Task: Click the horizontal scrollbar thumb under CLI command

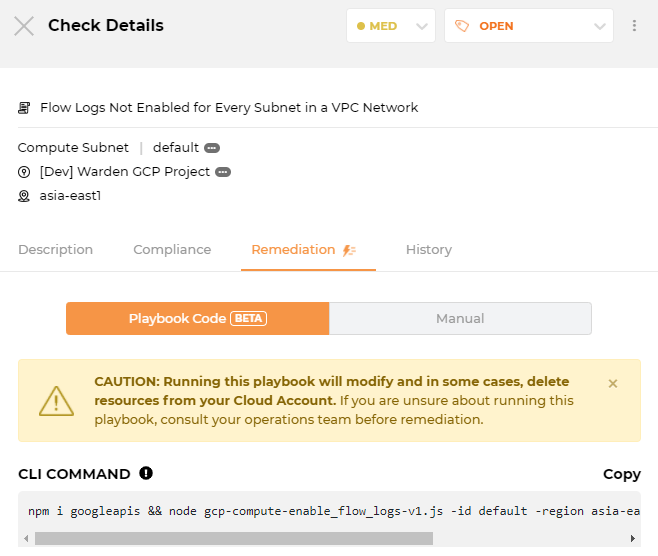Action: [x=234, y=538]
